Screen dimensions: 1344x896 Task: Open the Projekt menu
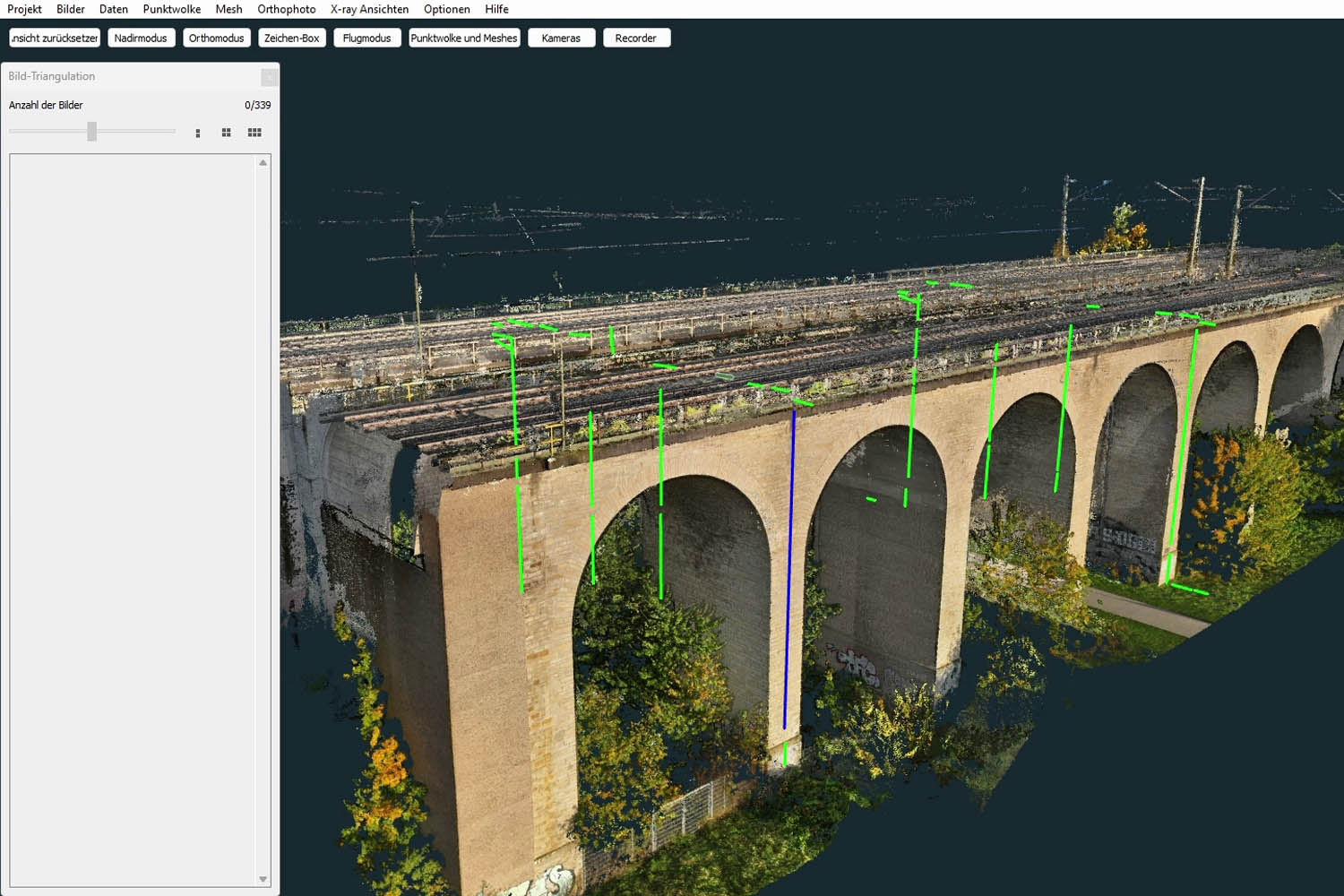coord(24,9)
